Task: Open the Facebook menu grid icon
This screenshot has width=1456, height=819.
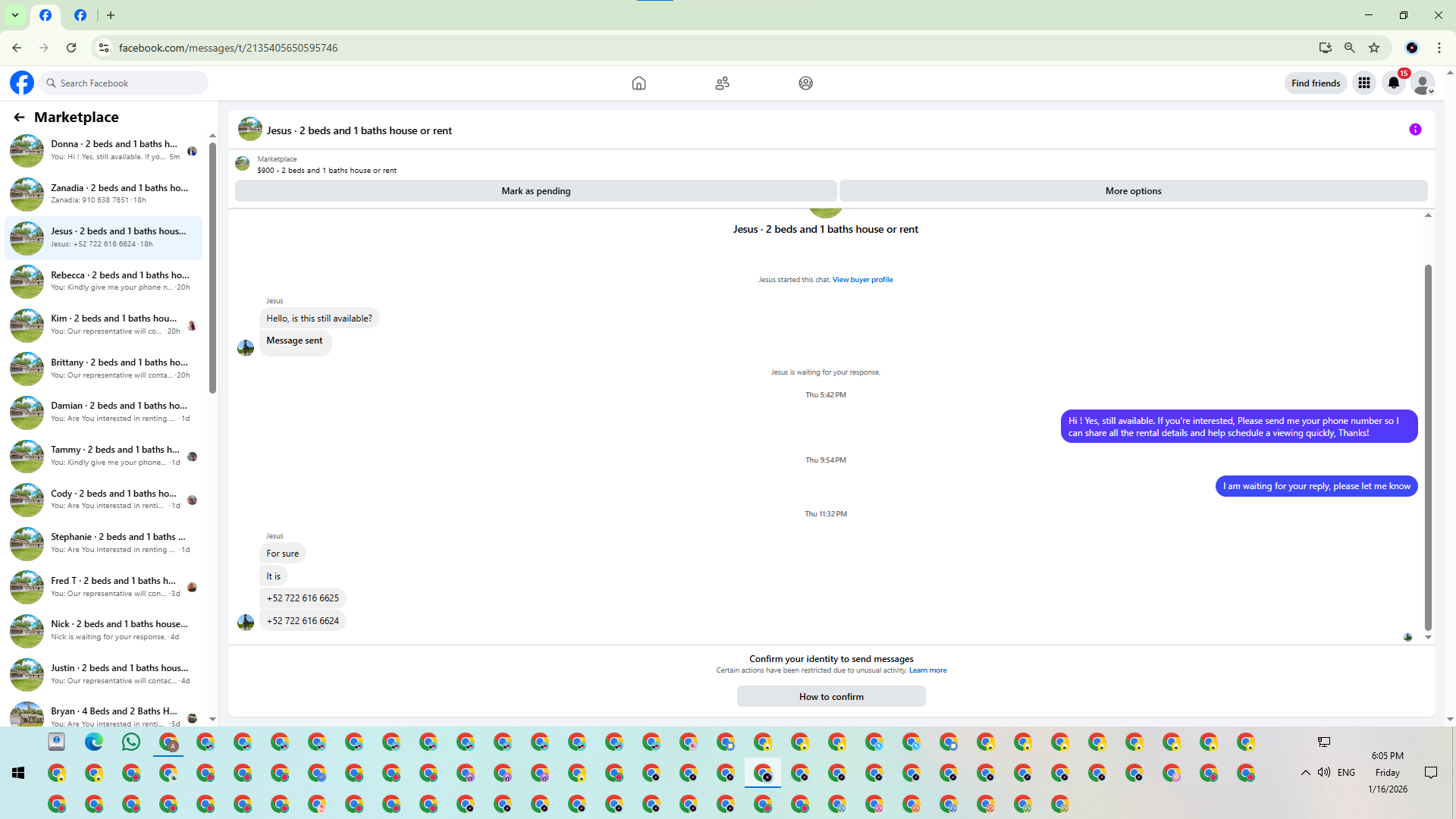Action: click(x=1363, y=83)
